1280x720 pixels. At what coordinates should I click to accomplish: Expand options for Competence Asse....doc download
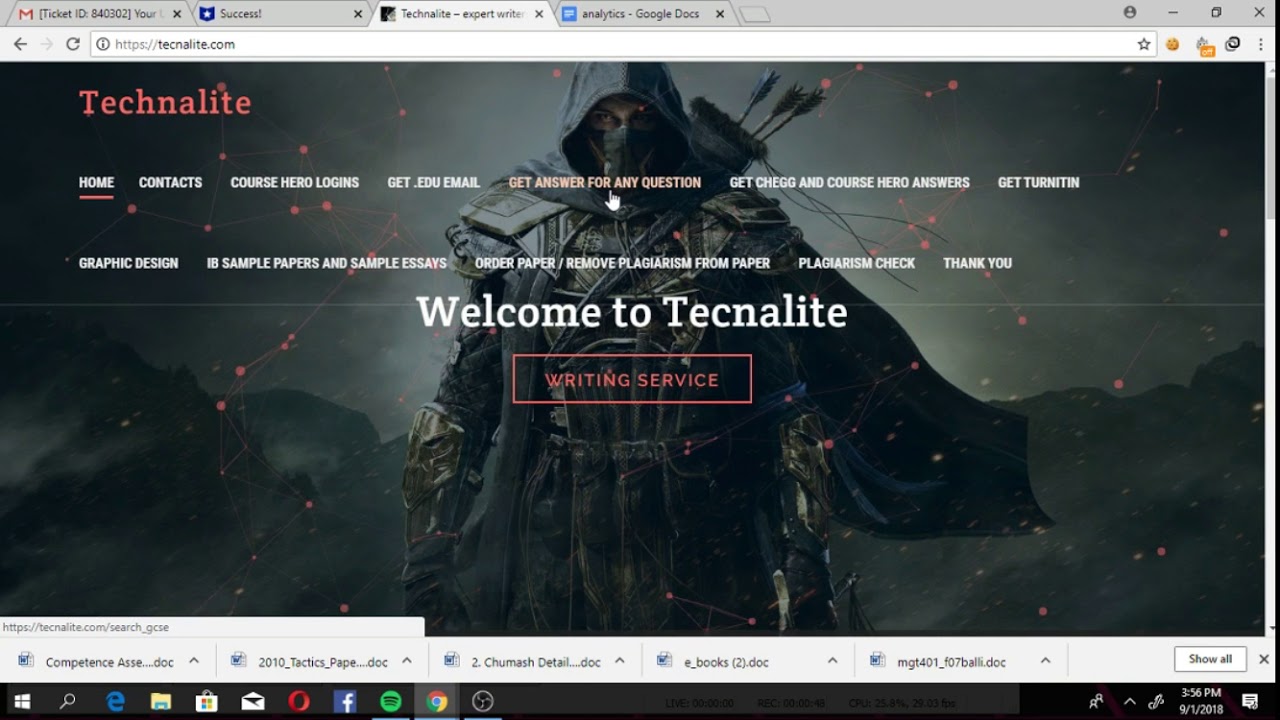tap(194, 660)
